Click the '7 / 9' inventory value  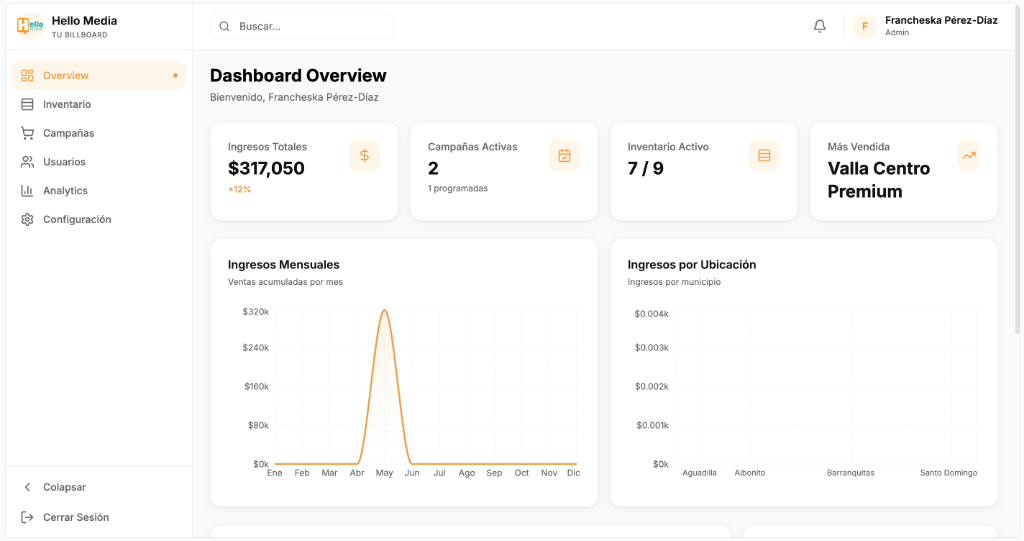645,169
